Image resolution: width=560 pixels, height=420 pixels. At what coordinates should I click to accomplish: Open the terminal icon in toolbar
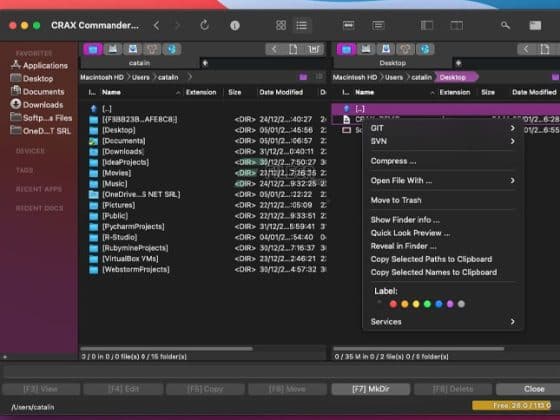[x=535, y=25]
